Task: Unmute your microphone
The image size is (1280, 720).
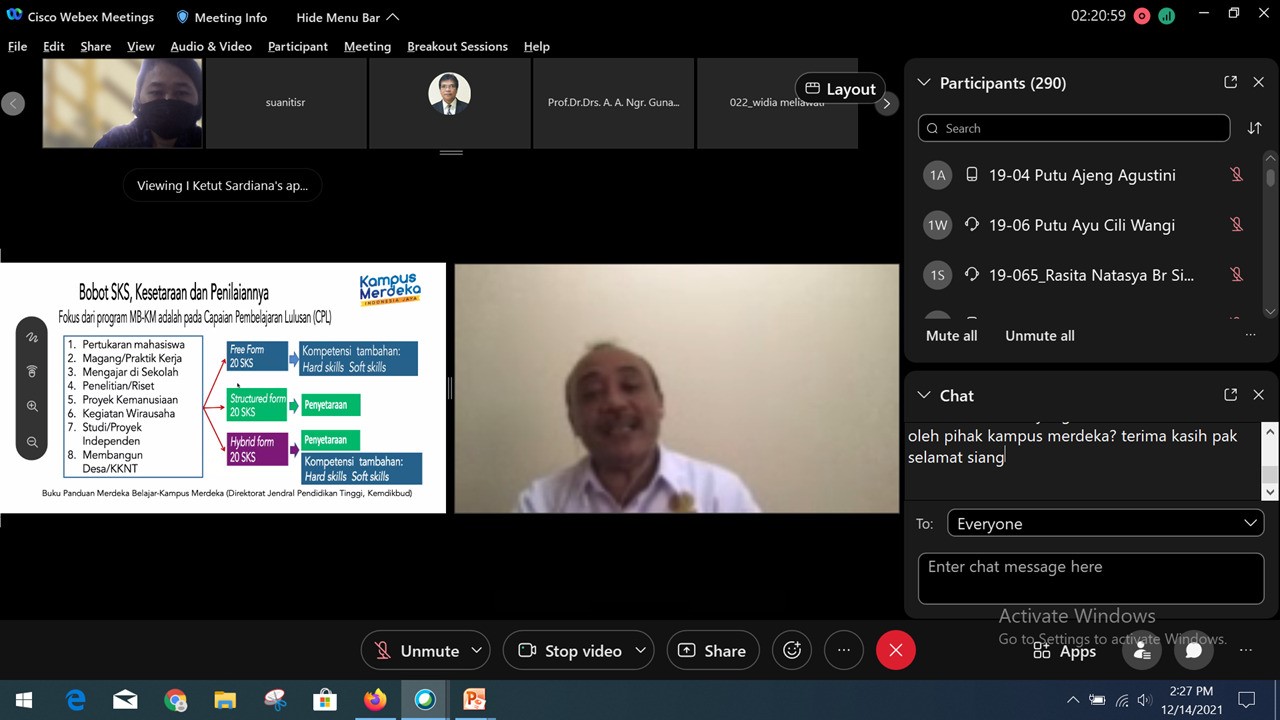Action: coord(416,651)
